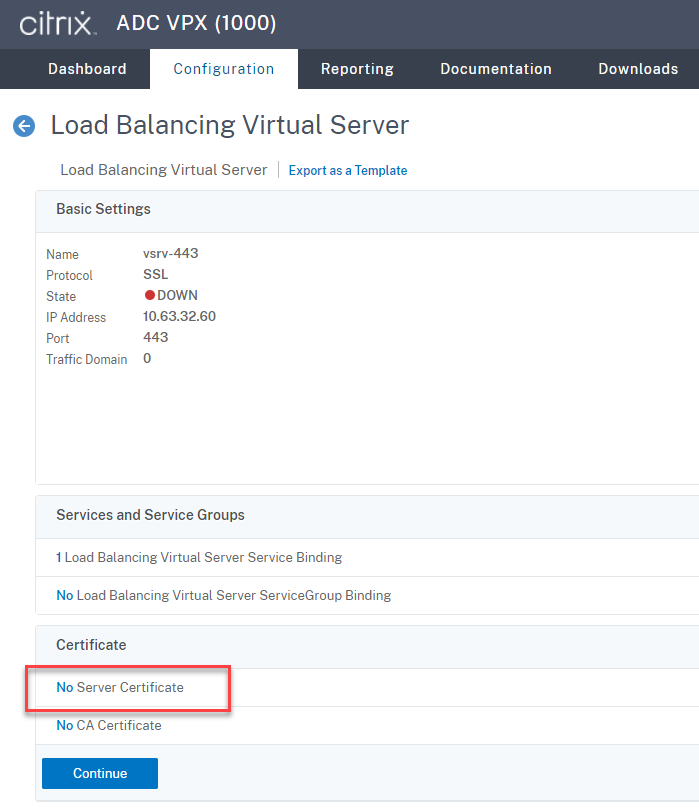The width and height of the screenshot is (699, 809).
Task: Click the red DOWN state indicator
Action: click(151, 296)
